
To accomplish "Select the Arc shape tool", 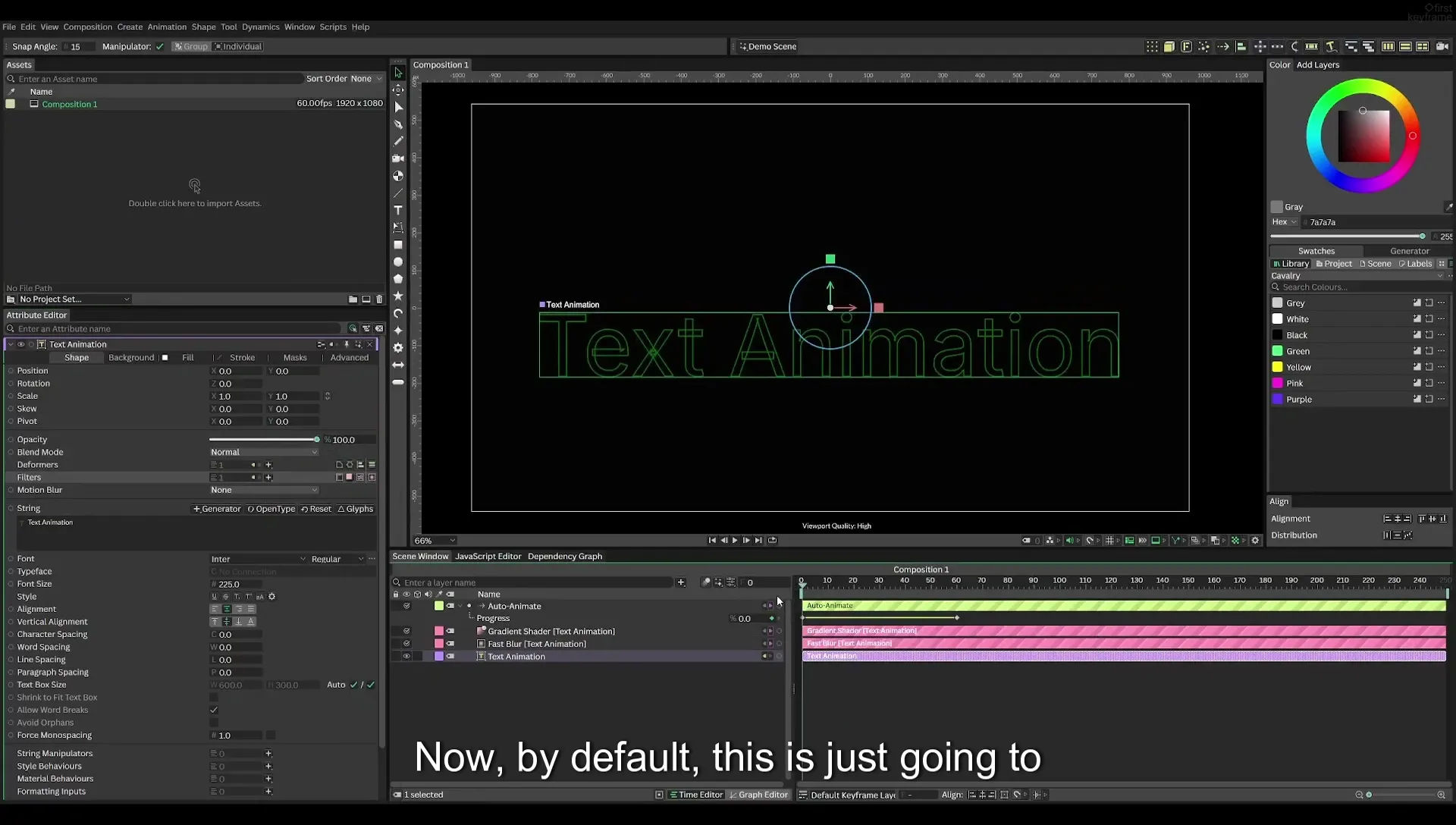I will pyautogui.click(x=398, y=313).
